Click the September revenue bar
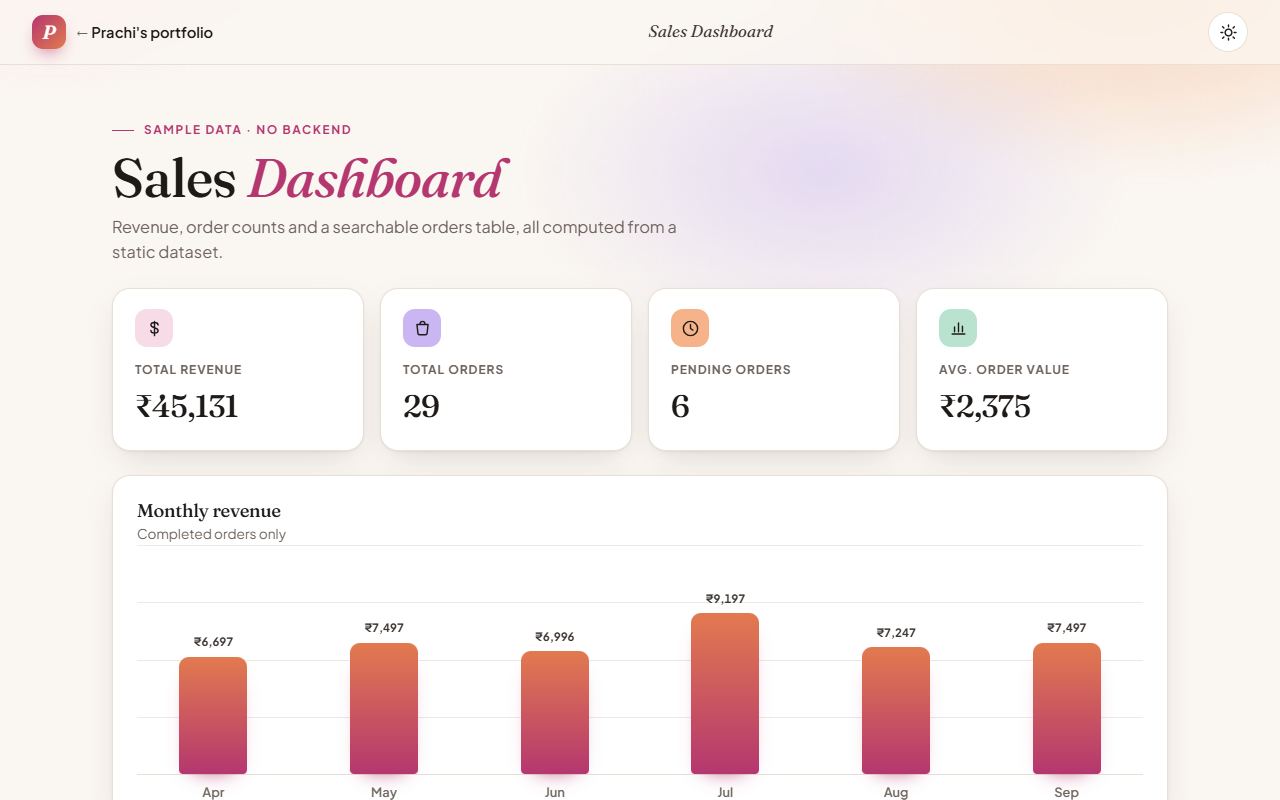This screenshot has height=800, width=1280. point(1067,709)
